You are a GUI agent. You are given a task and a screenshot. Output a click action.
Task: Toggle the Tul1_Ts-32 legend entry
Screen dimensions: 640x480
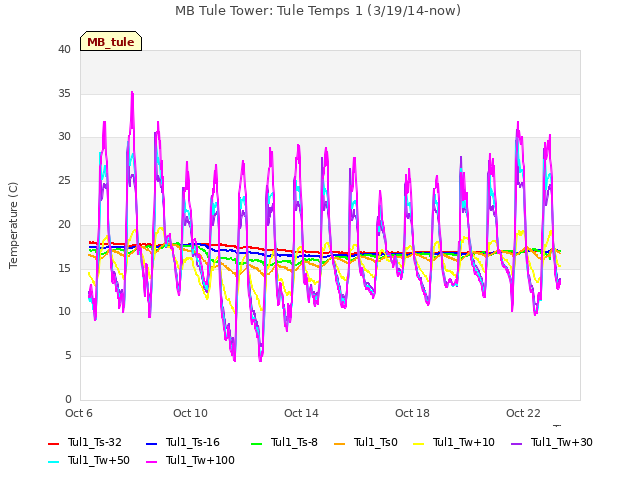point(85,442)
